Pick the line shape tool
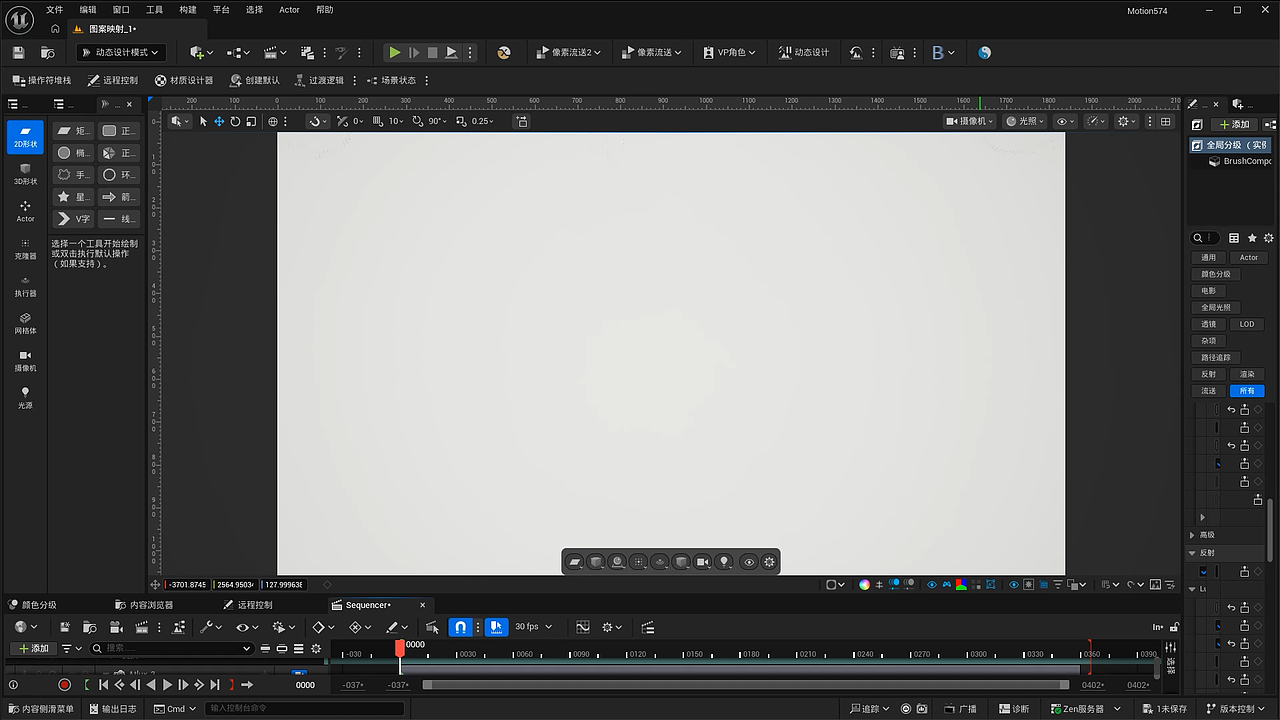 click(119, 219)
